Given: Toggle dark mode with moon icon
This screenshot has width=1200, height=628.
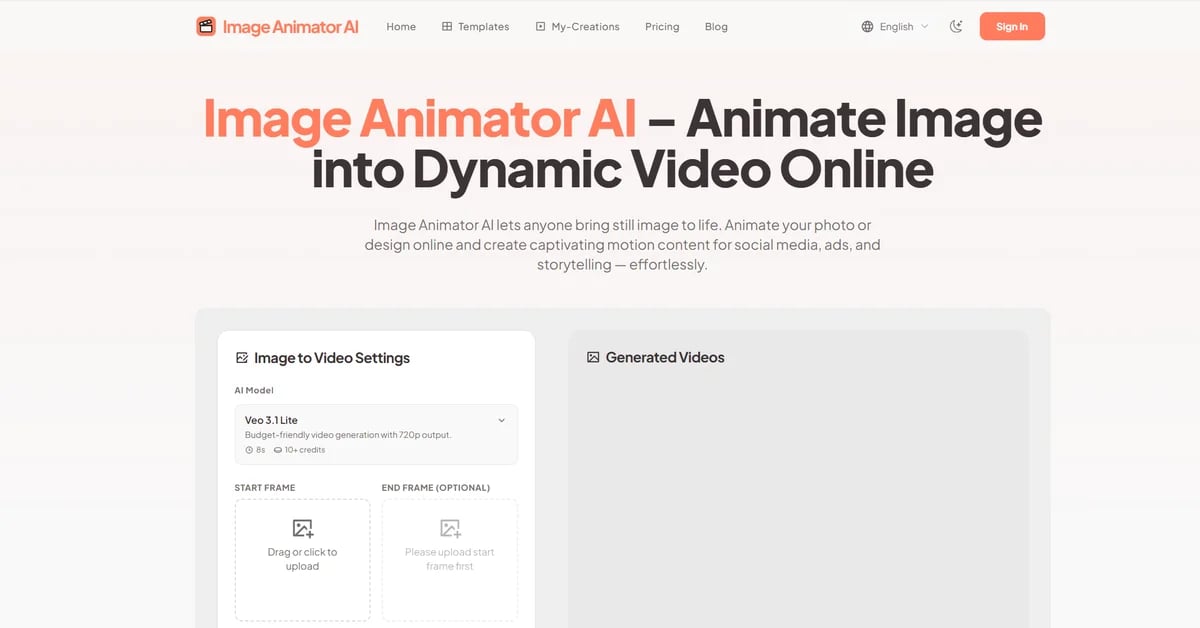Looking at the screenshot, I should tap(956, 27).
